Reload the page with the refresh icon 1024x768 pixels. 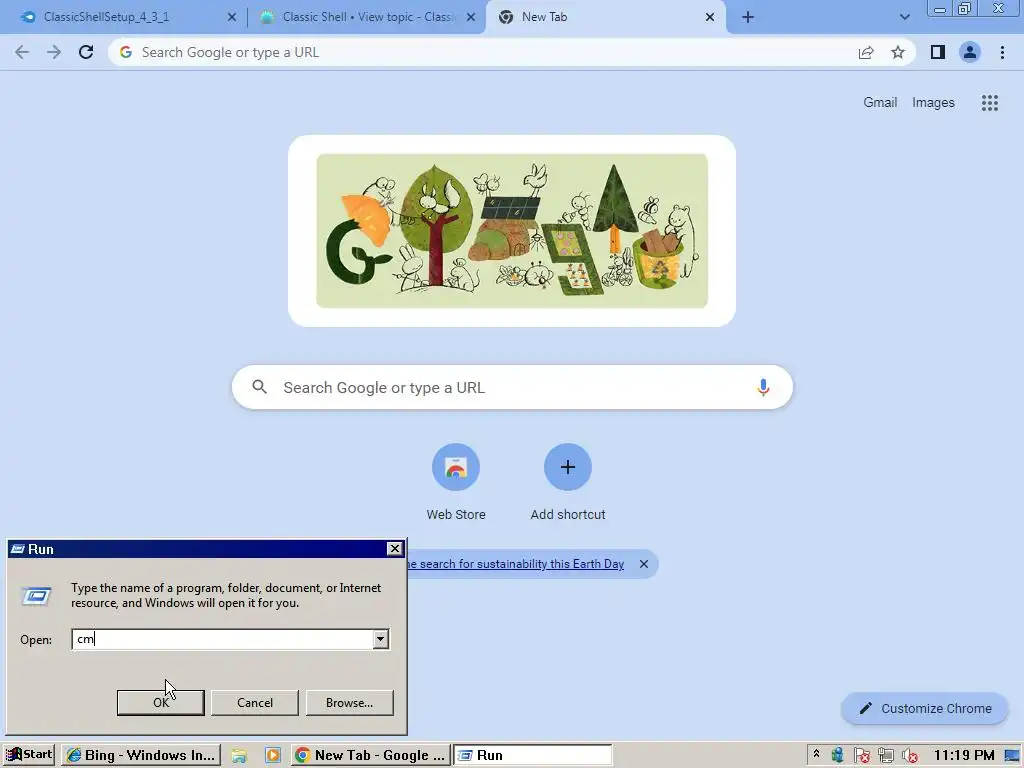coord(86,52)
